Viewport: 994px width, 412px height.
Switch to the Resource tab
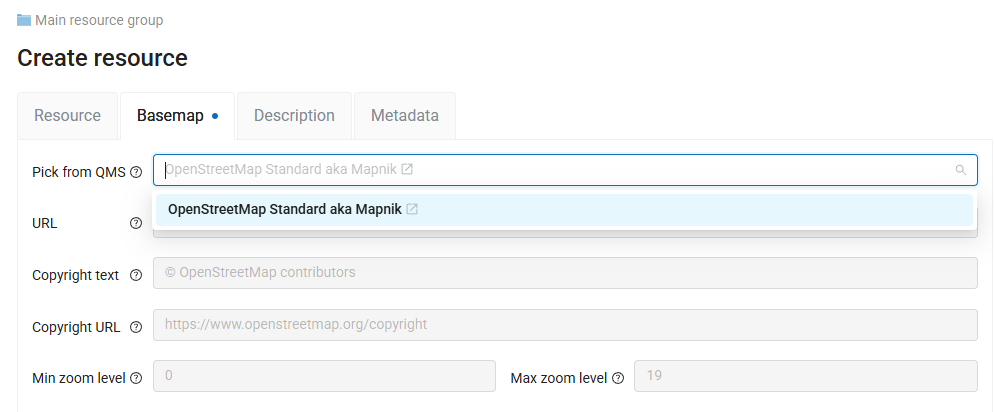point(67,115)
